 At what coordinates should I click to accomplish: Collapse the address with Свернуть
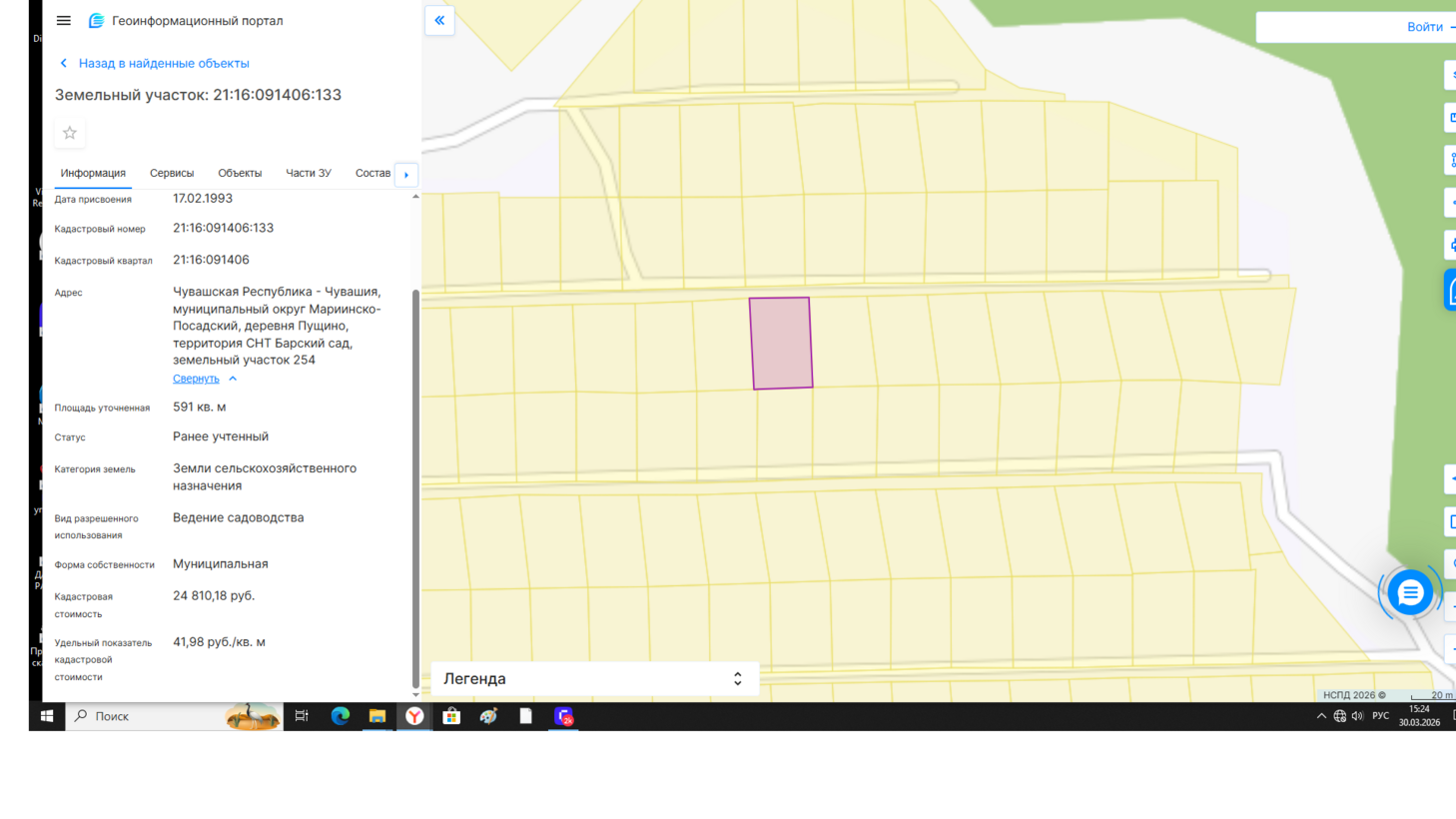(x=197, y=380)
